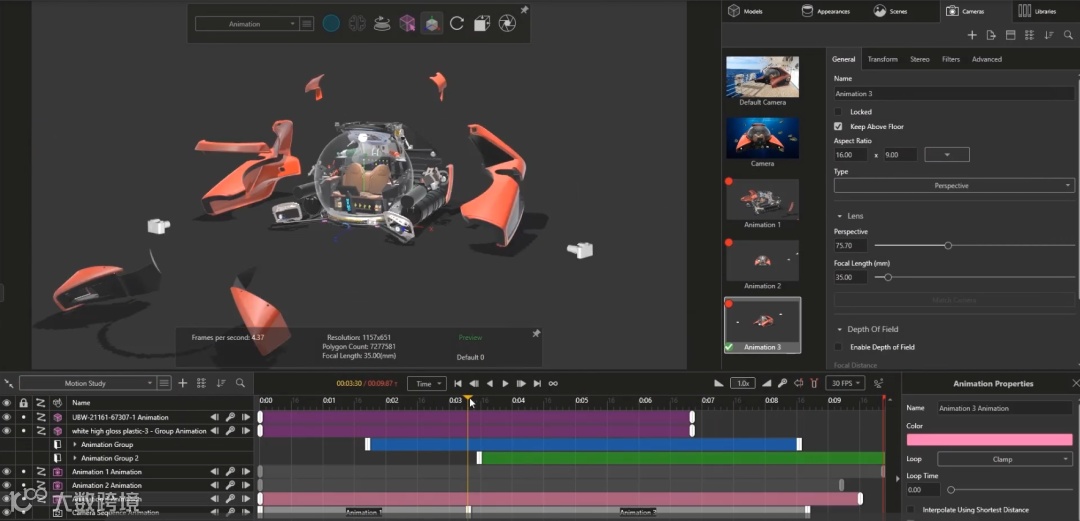Go to next keyframe of Animation 1 Animation
Screen dimensions: 1080x521
point(246,472)
